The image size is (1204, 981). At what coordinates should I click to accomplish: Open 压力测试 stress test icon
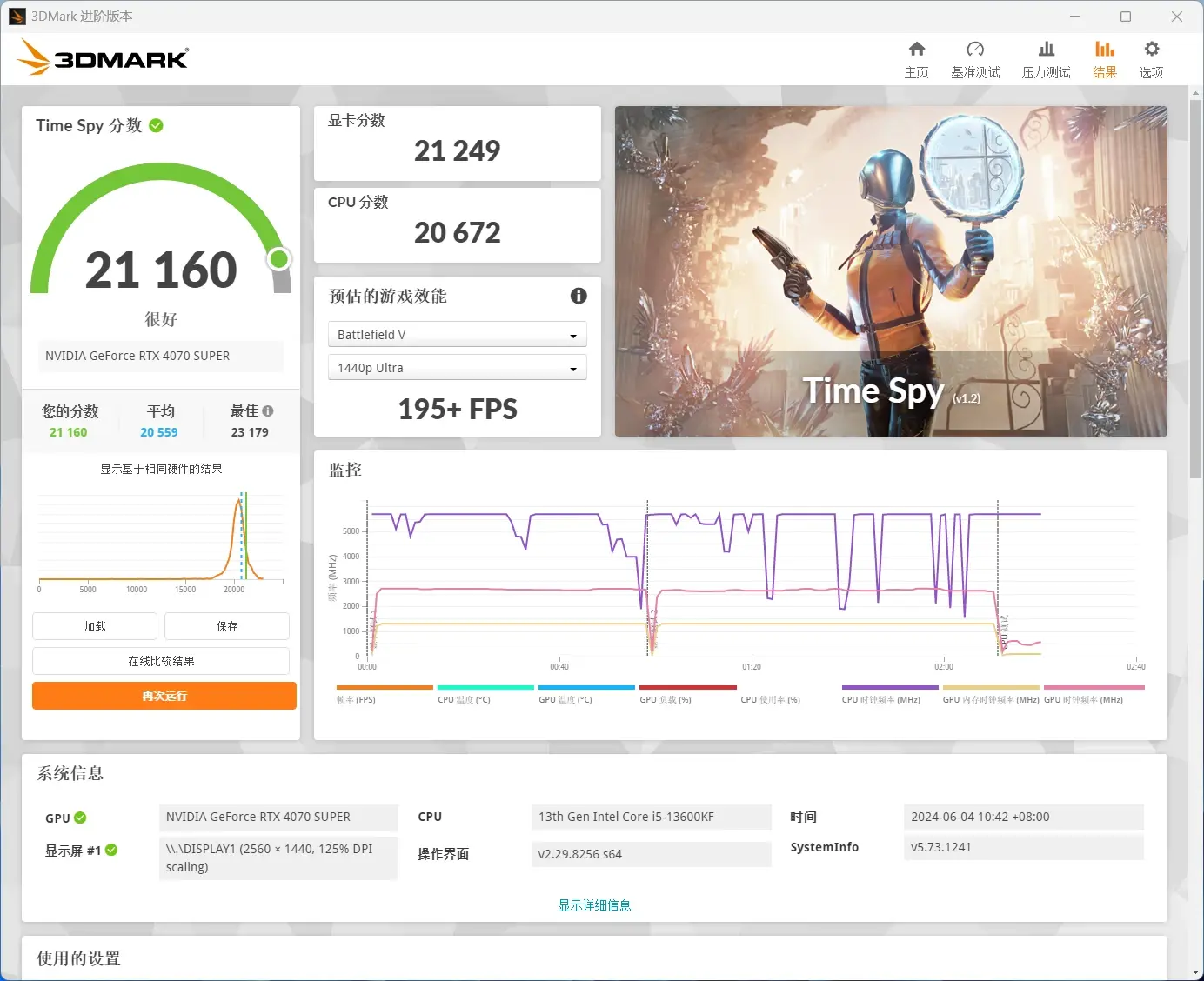[x=1047, y=50]
